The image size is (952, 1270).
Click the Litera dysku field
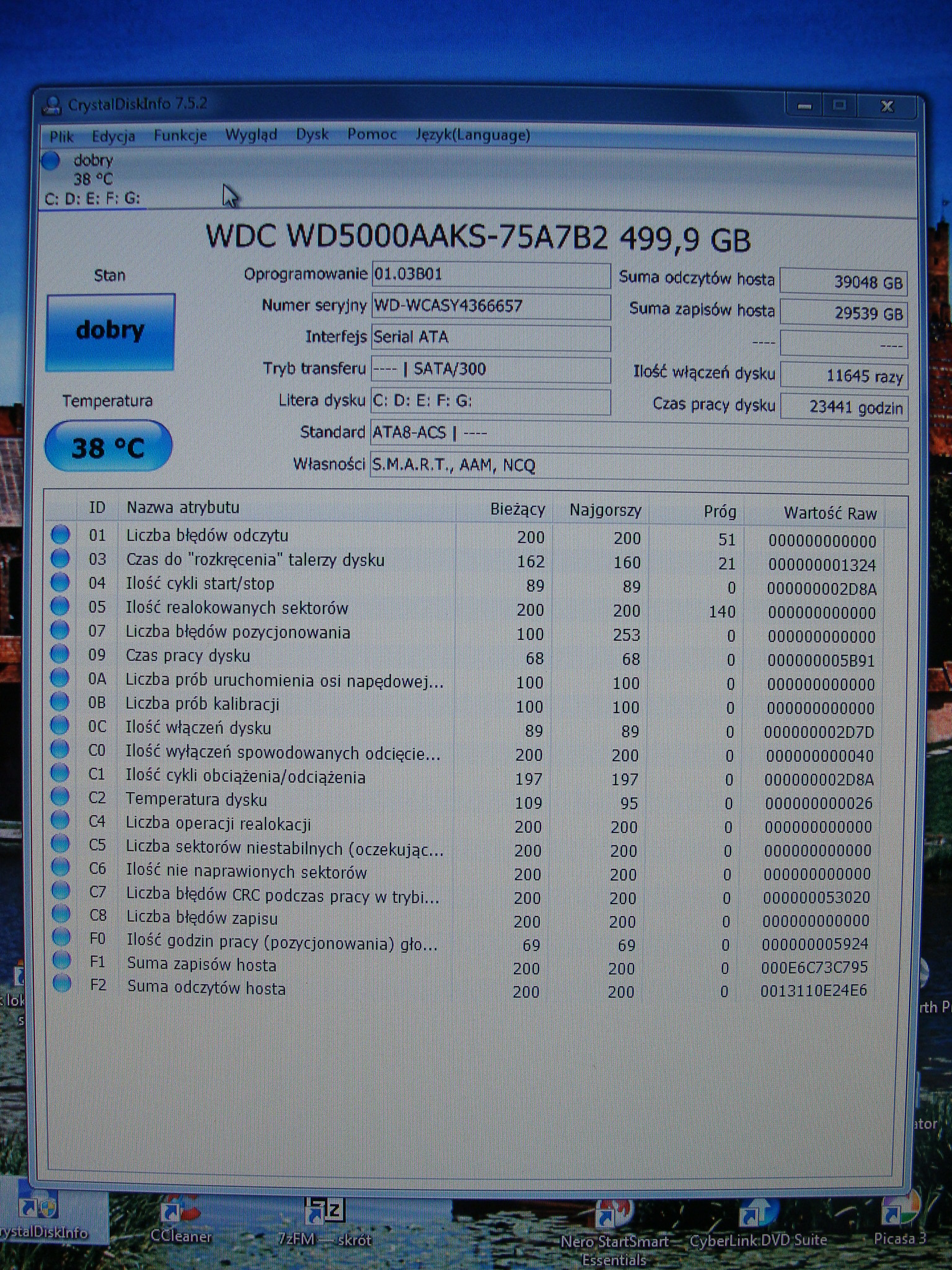[x=491, y=401]
